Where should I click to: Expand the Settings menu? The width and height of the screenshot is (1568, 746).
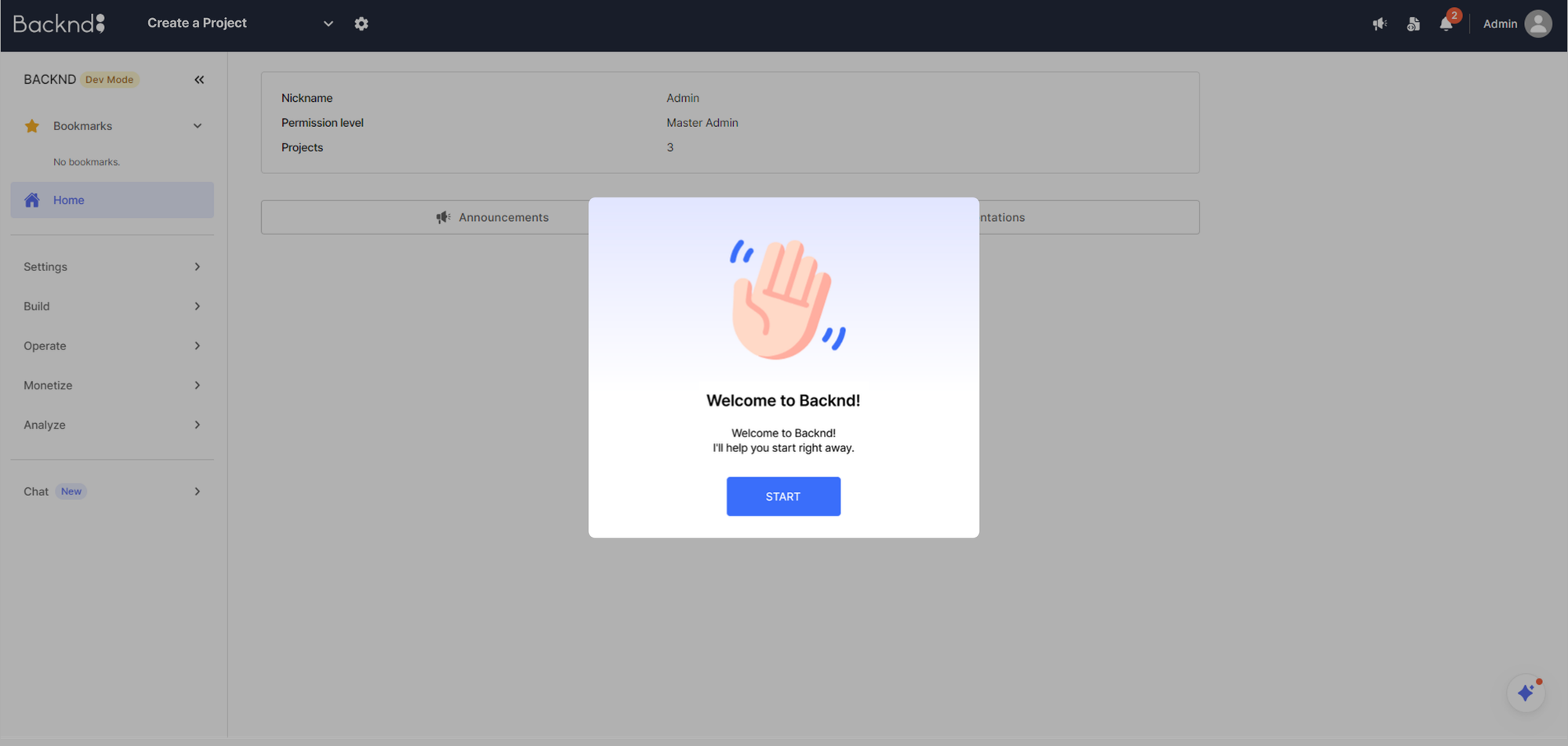(111, 266)
